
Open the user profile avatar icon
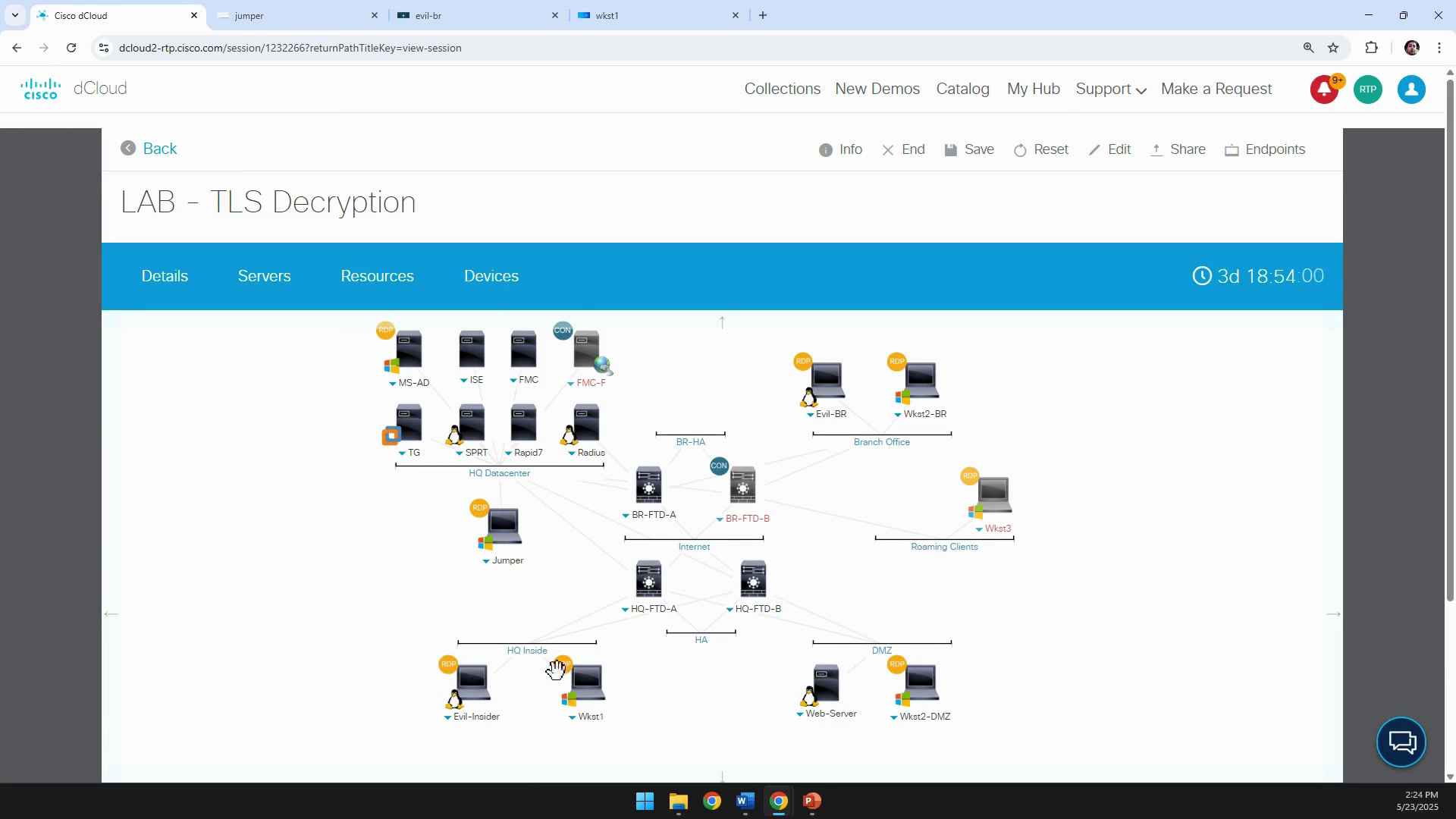(1411, 89)
